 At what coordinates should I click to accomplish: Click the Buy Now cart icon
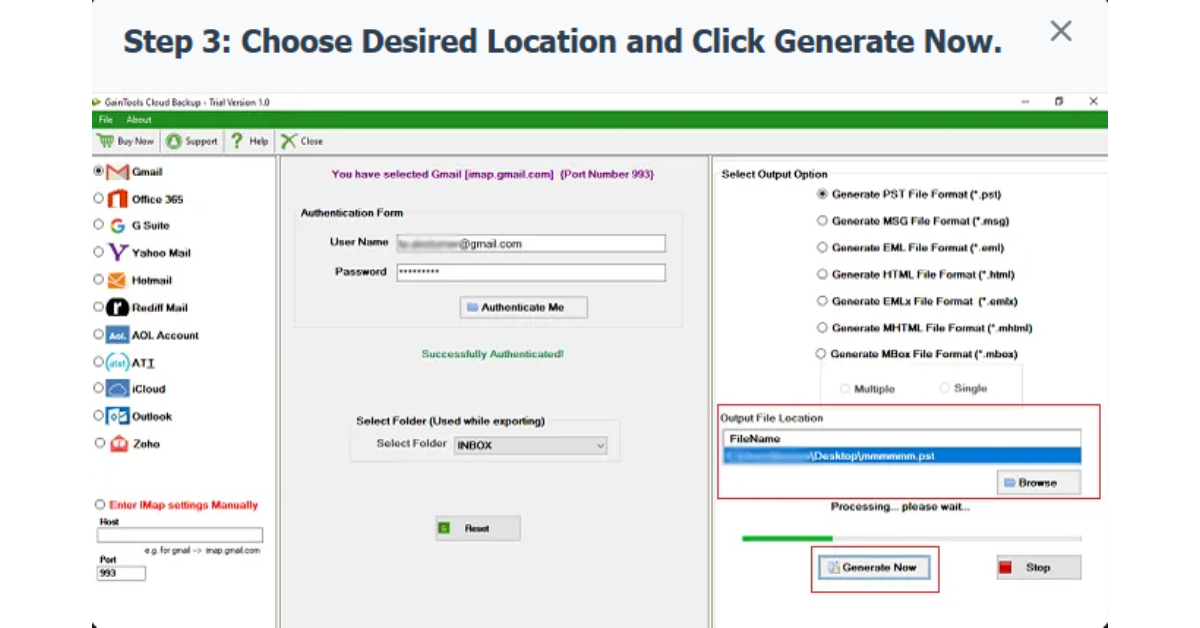105,141
